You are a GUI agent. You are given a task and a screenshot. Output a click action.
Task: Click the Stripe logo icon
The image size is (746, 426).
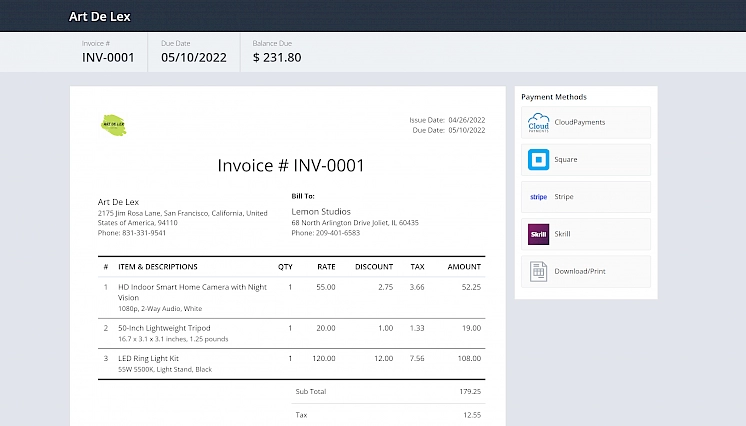tap(538, 197)
